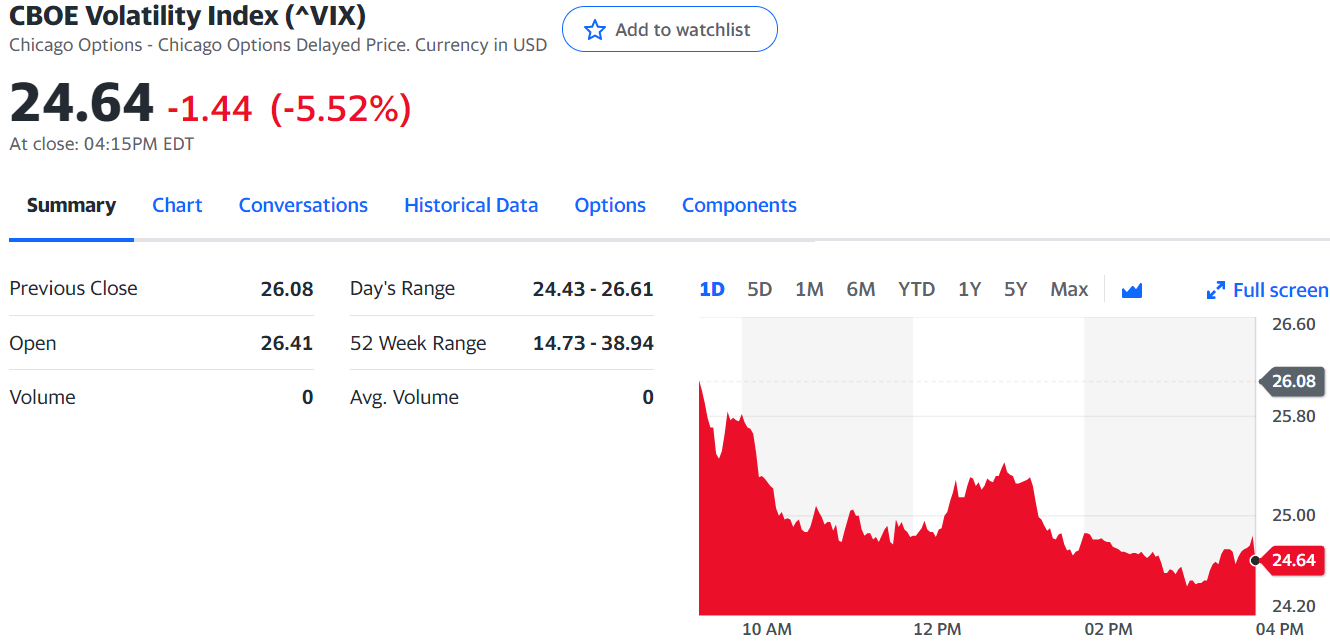Open the Conversations tab
The image size is (1330, 641).
[303, 205]
